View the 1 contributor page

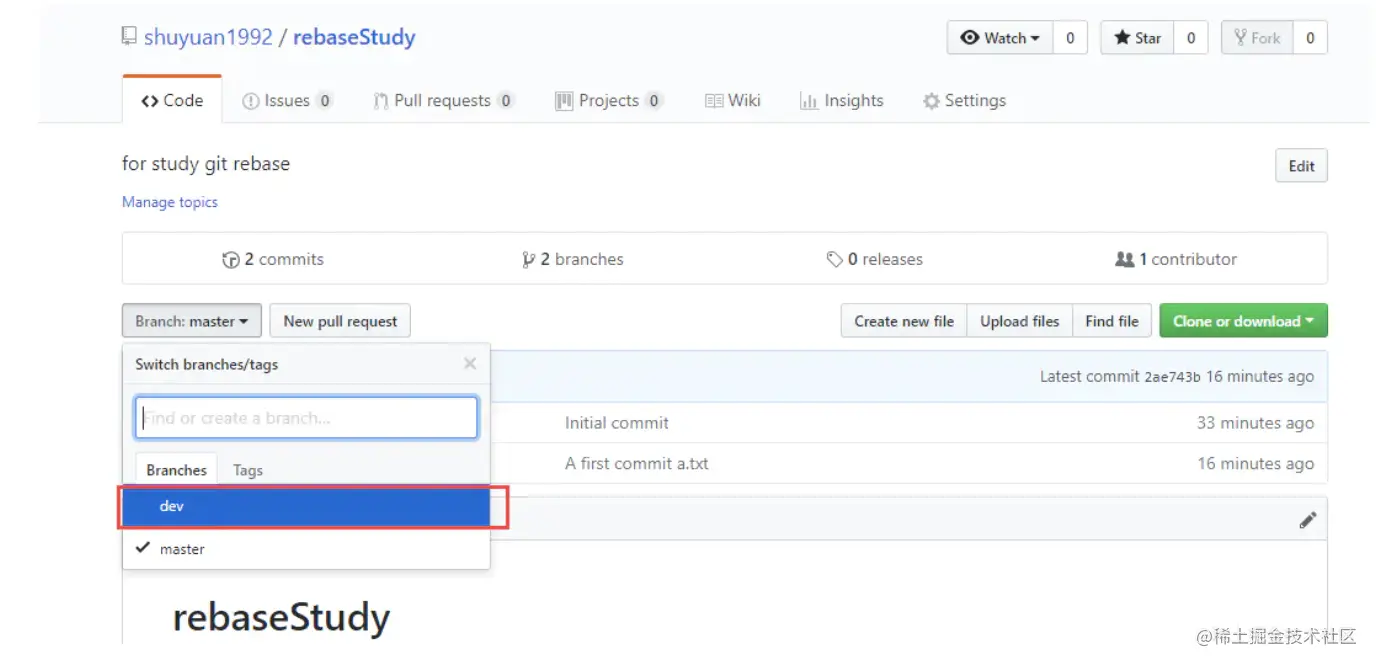(x=1176, y=259)
